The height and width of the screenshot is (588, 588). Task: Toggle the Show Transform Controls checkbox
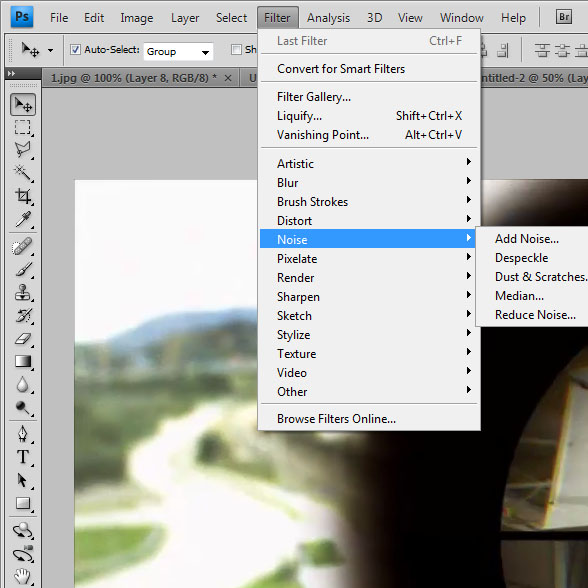(x=236, y=50)
